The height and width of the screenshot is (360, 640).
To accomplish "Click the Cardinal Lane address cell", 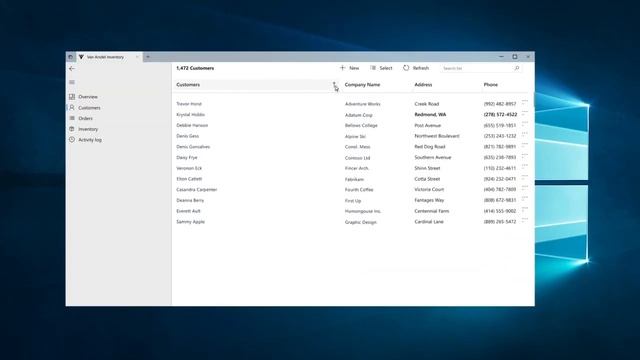I will pos(429,222).
